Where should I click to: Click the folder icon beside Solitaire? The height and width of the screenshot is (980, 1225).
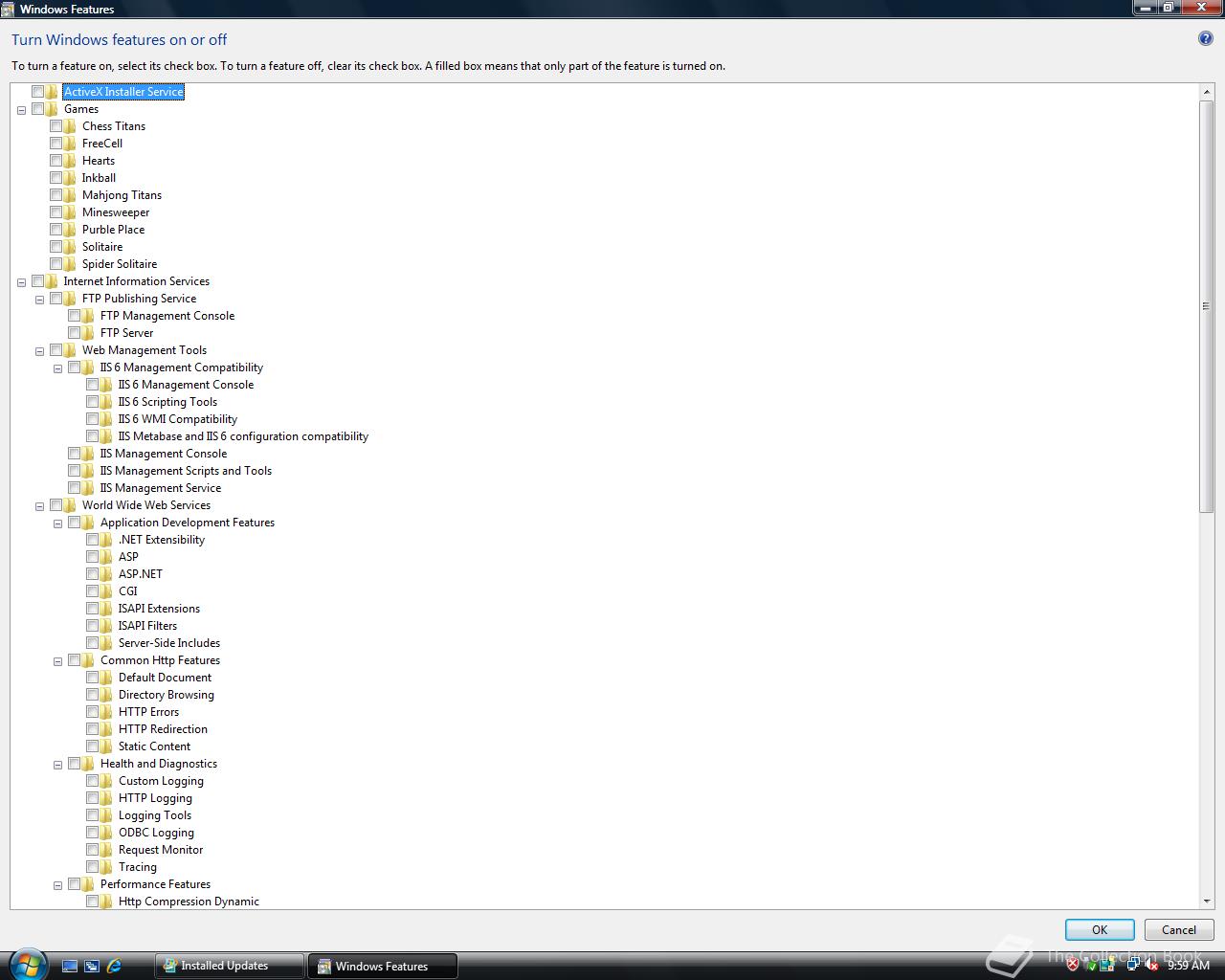[x=69, y=247]
